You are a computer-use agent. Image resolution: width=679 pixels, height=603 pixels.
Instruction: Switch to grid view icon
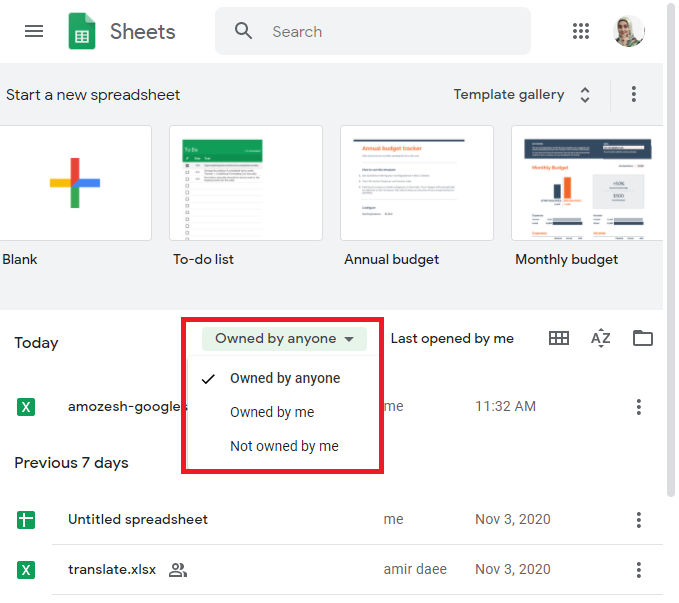click(x=559, y=338)
